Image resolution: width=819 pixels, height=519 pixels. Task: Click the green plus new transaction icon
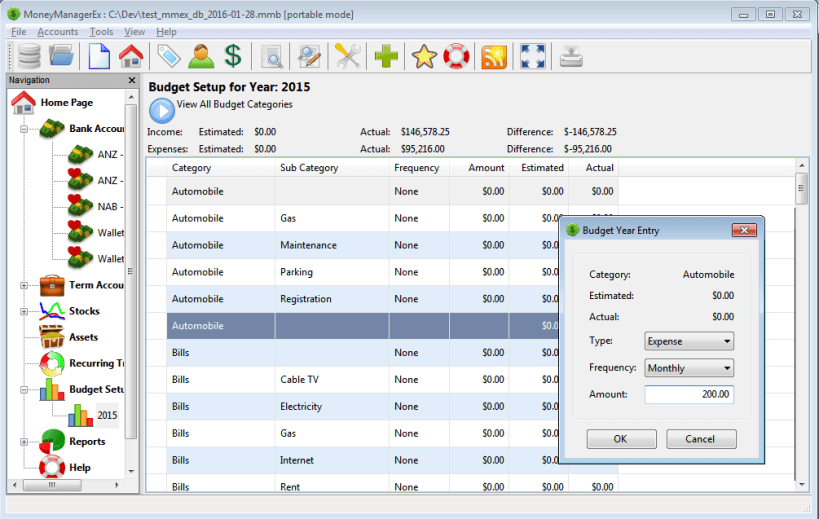pyautogui.click(x=386, y=56)
